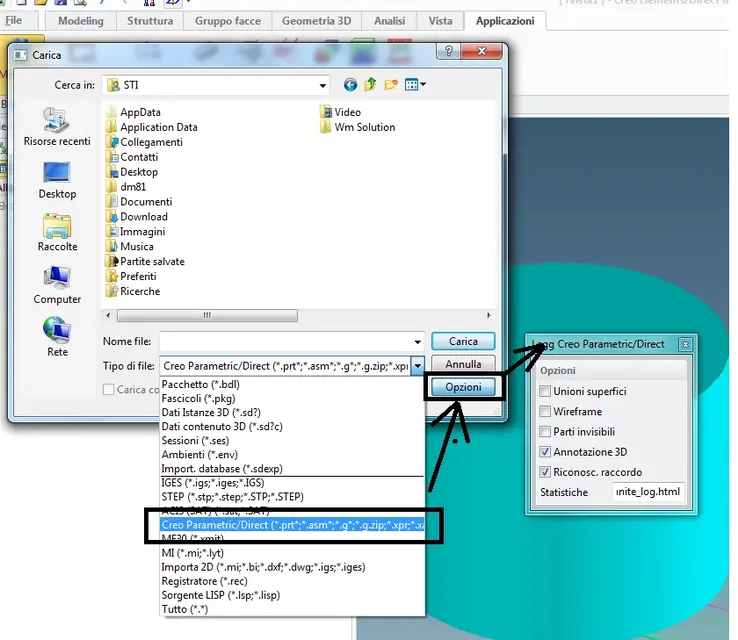Uncheck Annotazione 3D option
738x640 pixels.
pos(545,452)
